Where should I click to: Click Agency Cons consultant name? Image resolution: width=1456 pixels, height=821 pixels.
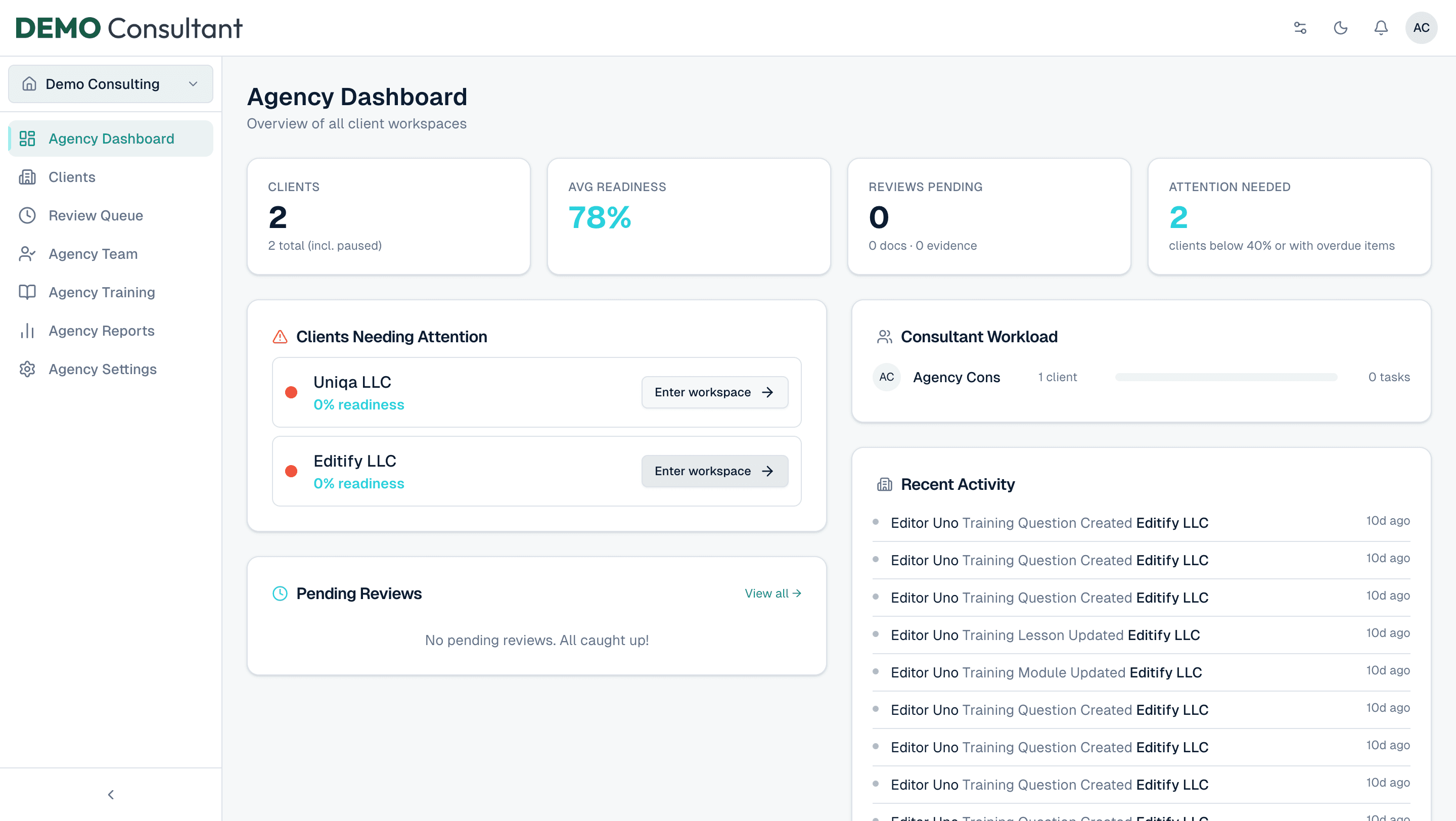click(x=957, y=377)
